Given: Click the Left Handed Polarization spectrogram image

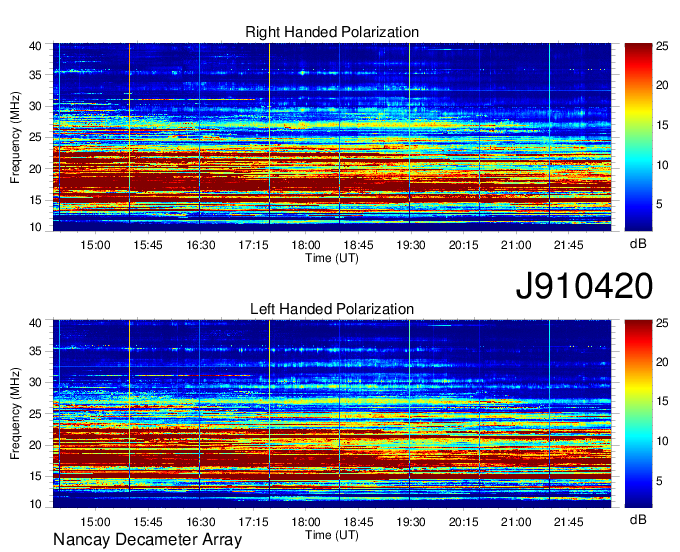Looking at the screenshot, I should tap(332, 414).
